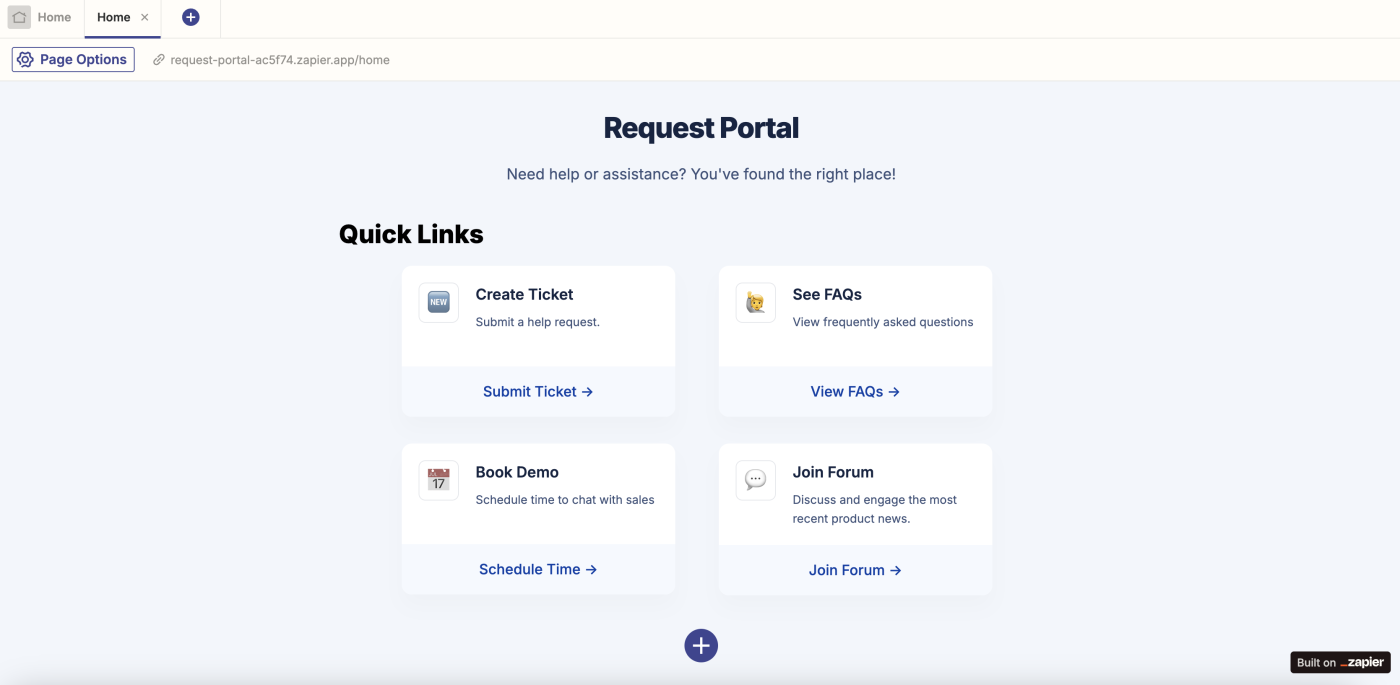The width and height of the screenshot is (1400, 685).
Task: Click the Request Portal heading
Action: (x=701, y=128)
